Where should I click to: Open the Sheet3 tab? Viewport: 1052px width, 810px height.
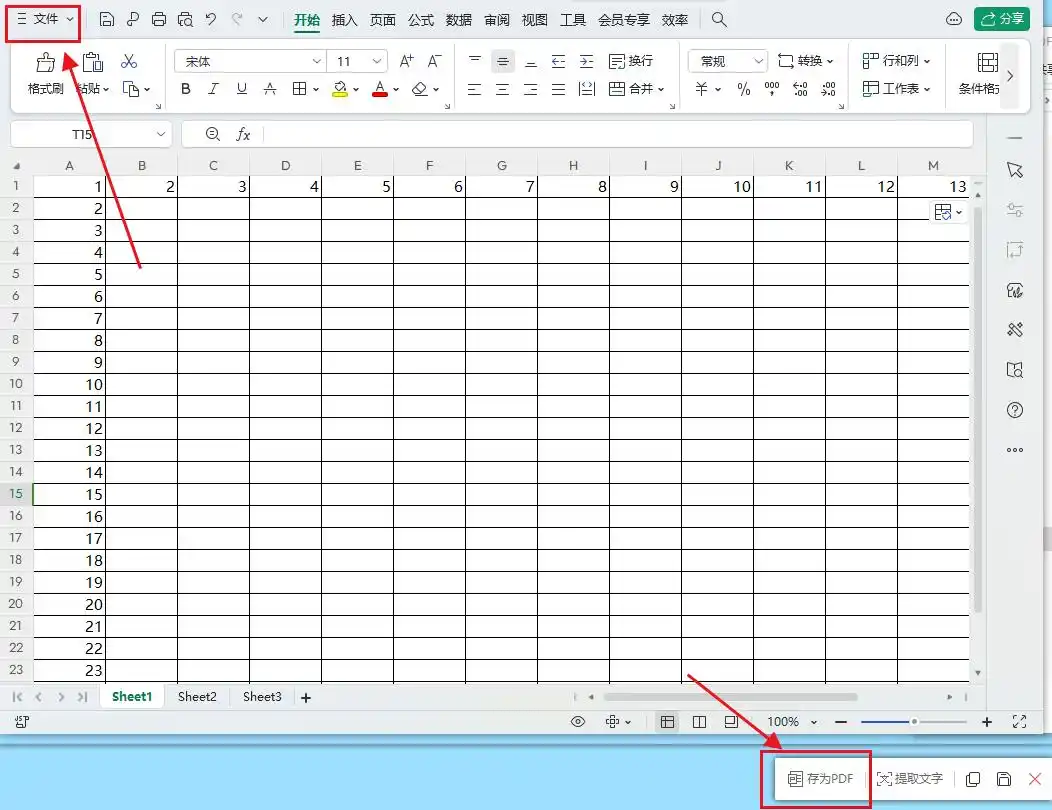pos(262,697)
